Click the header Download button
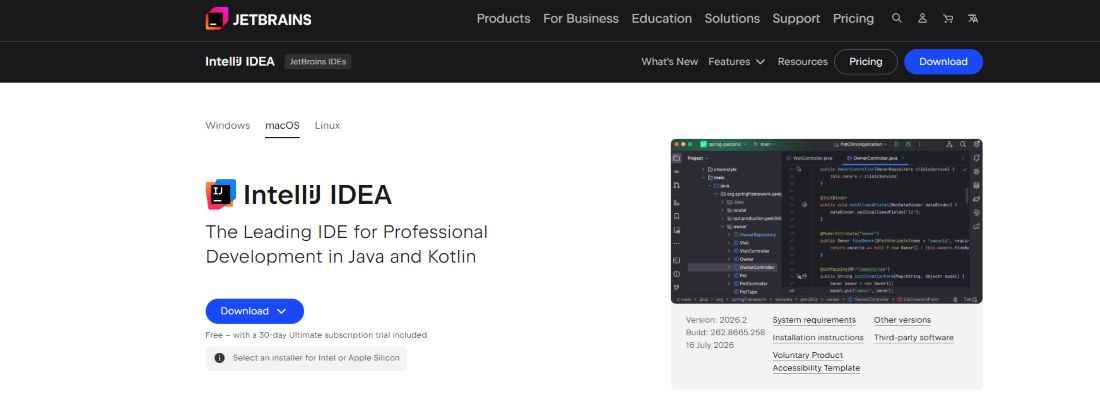Image resolution: width=1100 pixels, height=406 pixels. [x=943, y=62]
